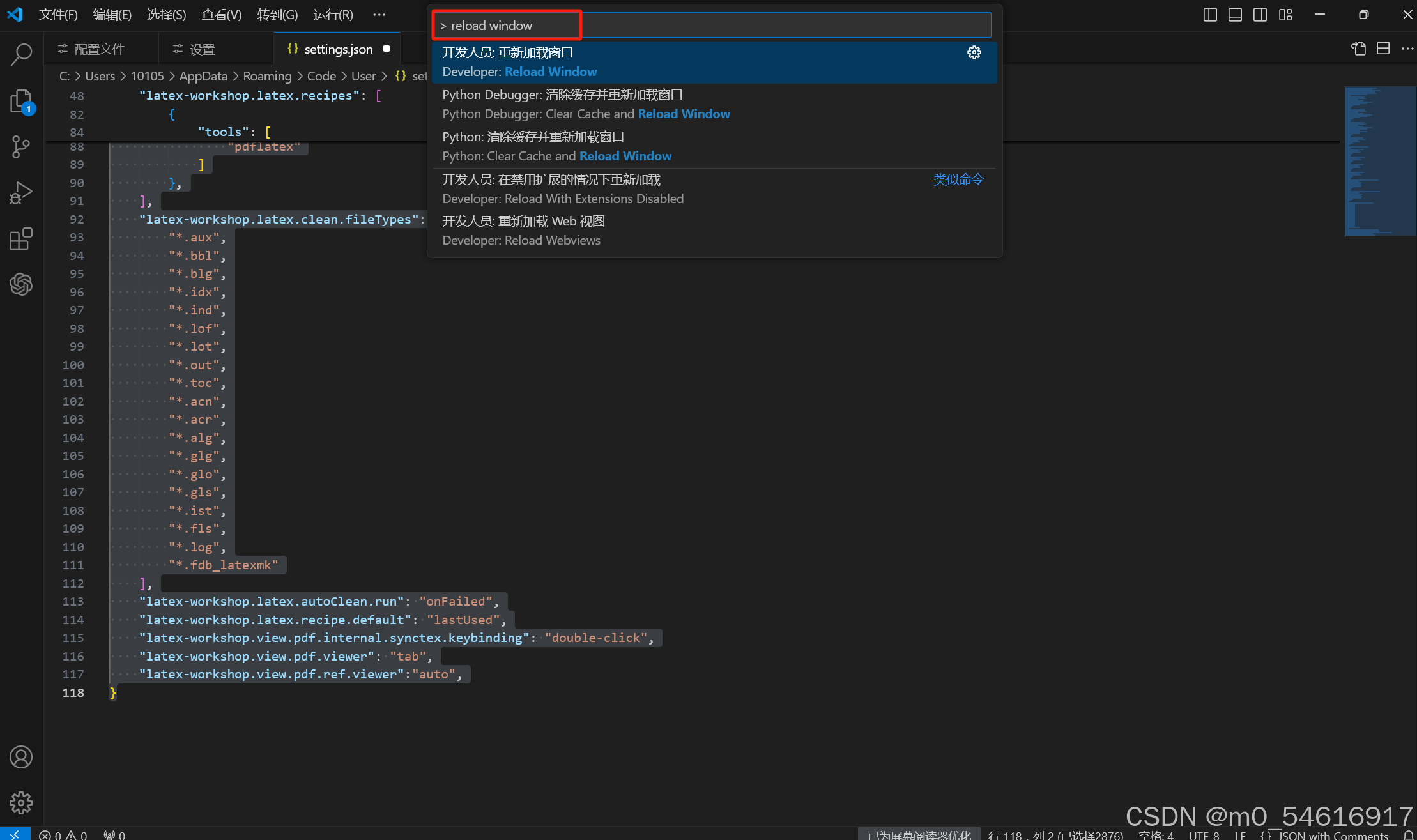1417x840 pixels.
Task: Click the Roaming breadcrumb item
Action: (267, 75)
